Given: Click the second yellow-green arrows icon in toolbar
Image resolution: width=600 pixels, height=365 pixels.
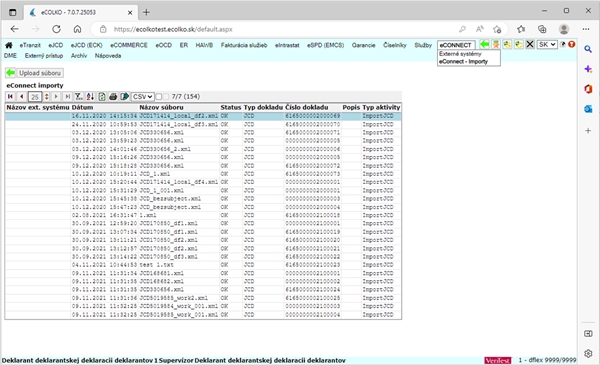Looking at the screenshot, I should (x=518, y=44).
